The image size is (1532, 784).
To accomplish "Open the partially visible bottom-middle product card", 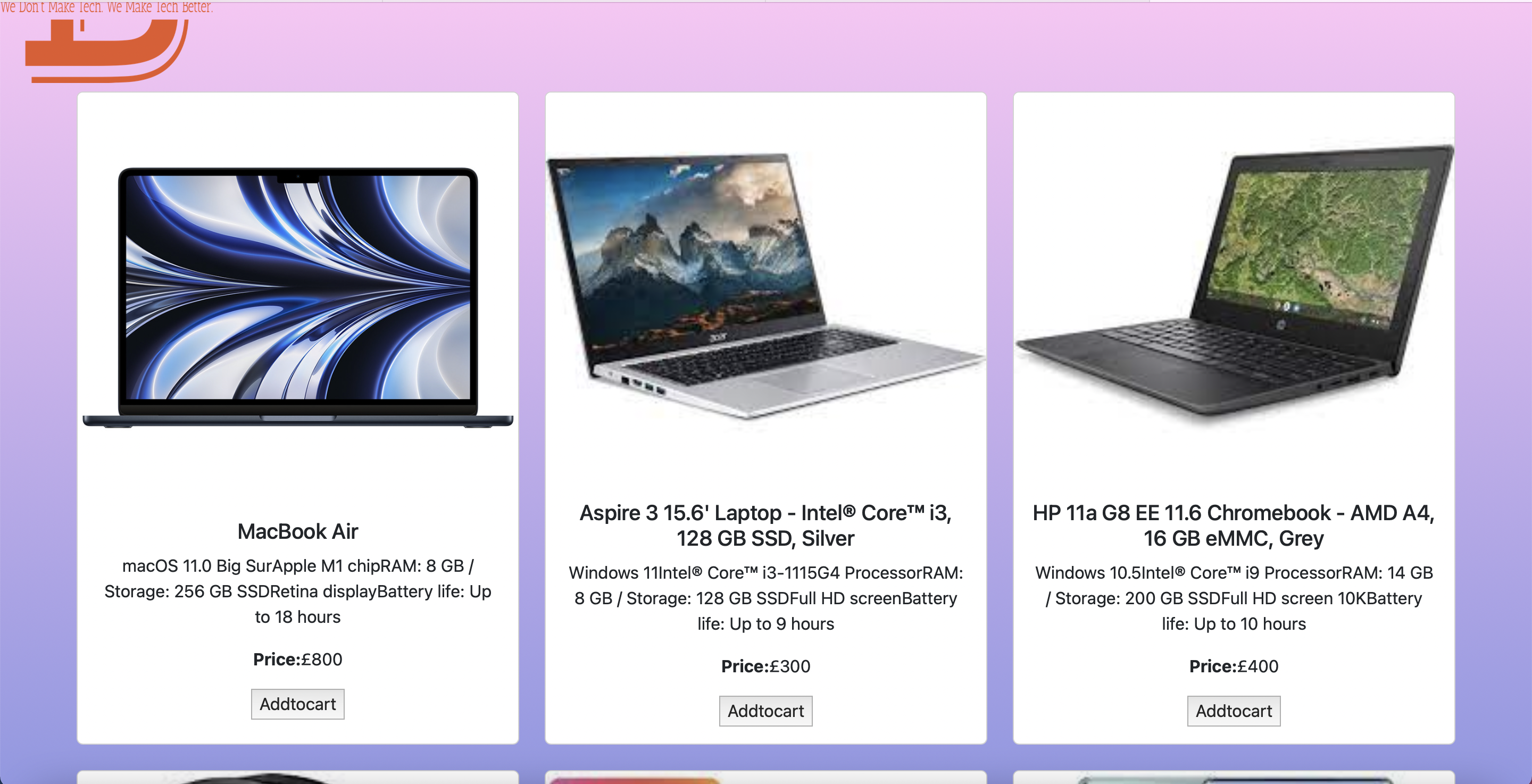I will pos(765,777).
